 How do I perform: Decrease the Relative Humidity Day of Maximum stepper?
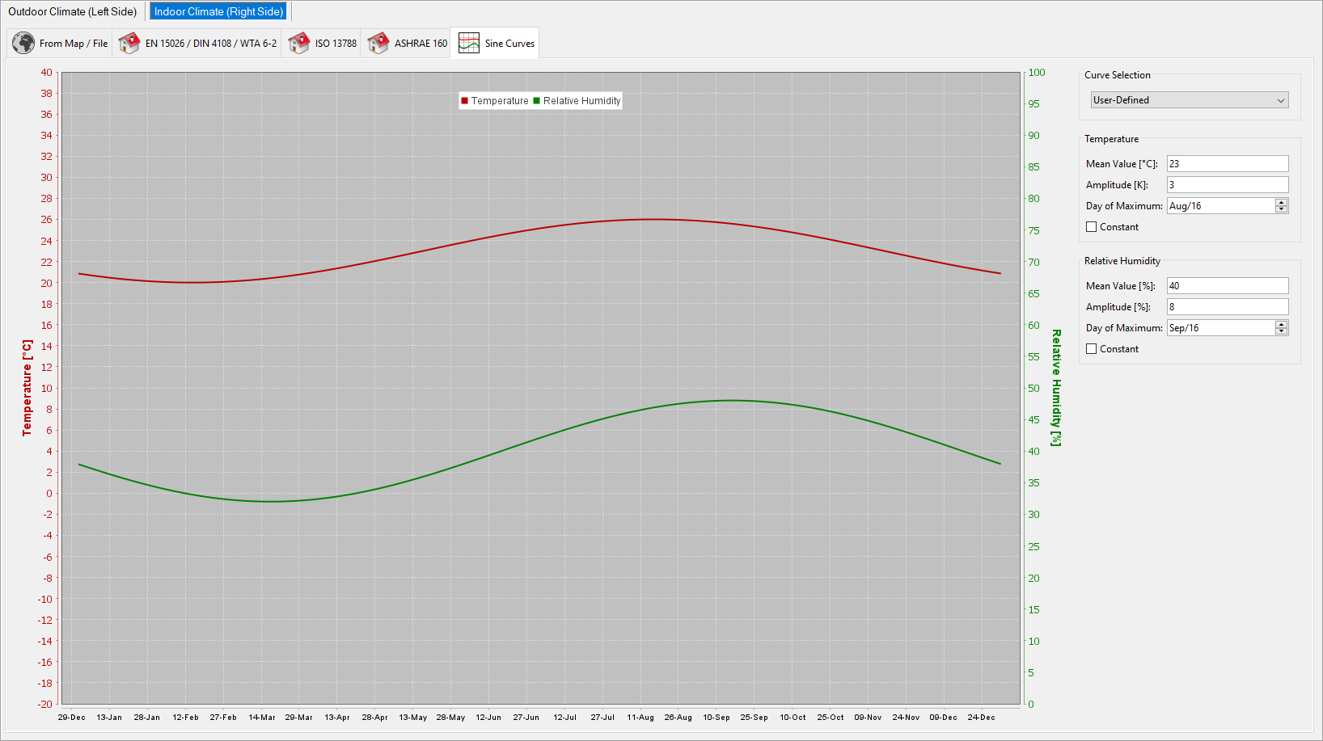point(1282,332)
